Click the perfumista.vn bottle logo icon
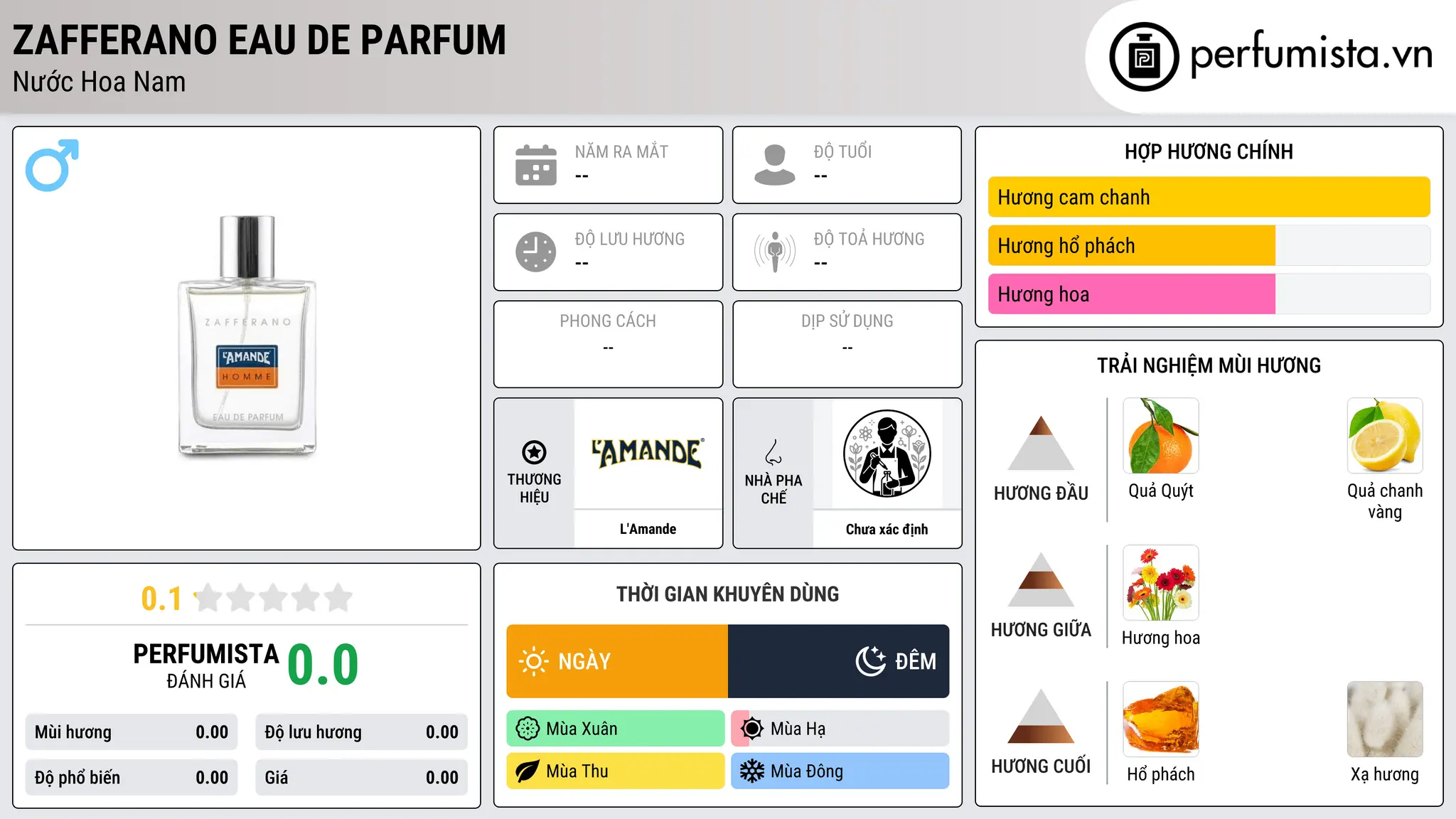 (x=1144, y=57)
